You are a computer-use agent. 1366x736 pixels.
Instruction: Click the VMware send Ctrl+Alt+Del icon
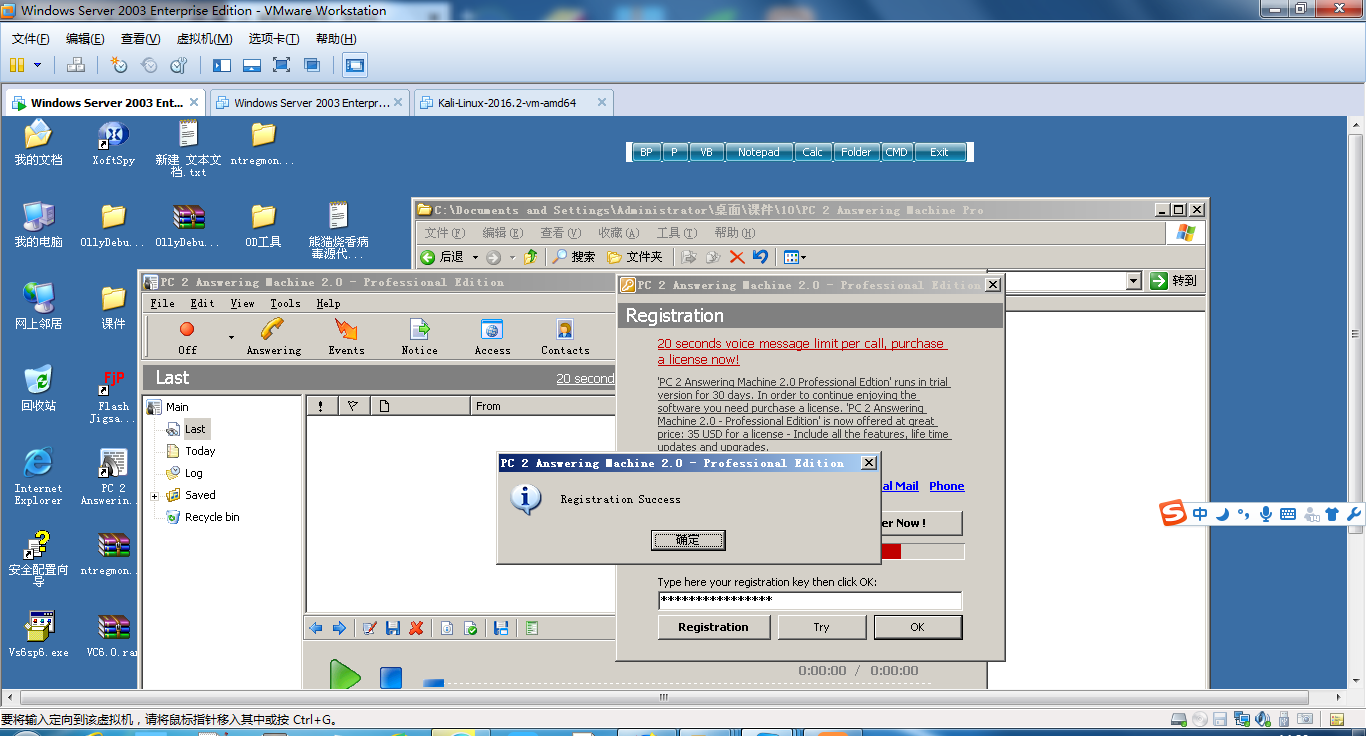click(76, 65)
